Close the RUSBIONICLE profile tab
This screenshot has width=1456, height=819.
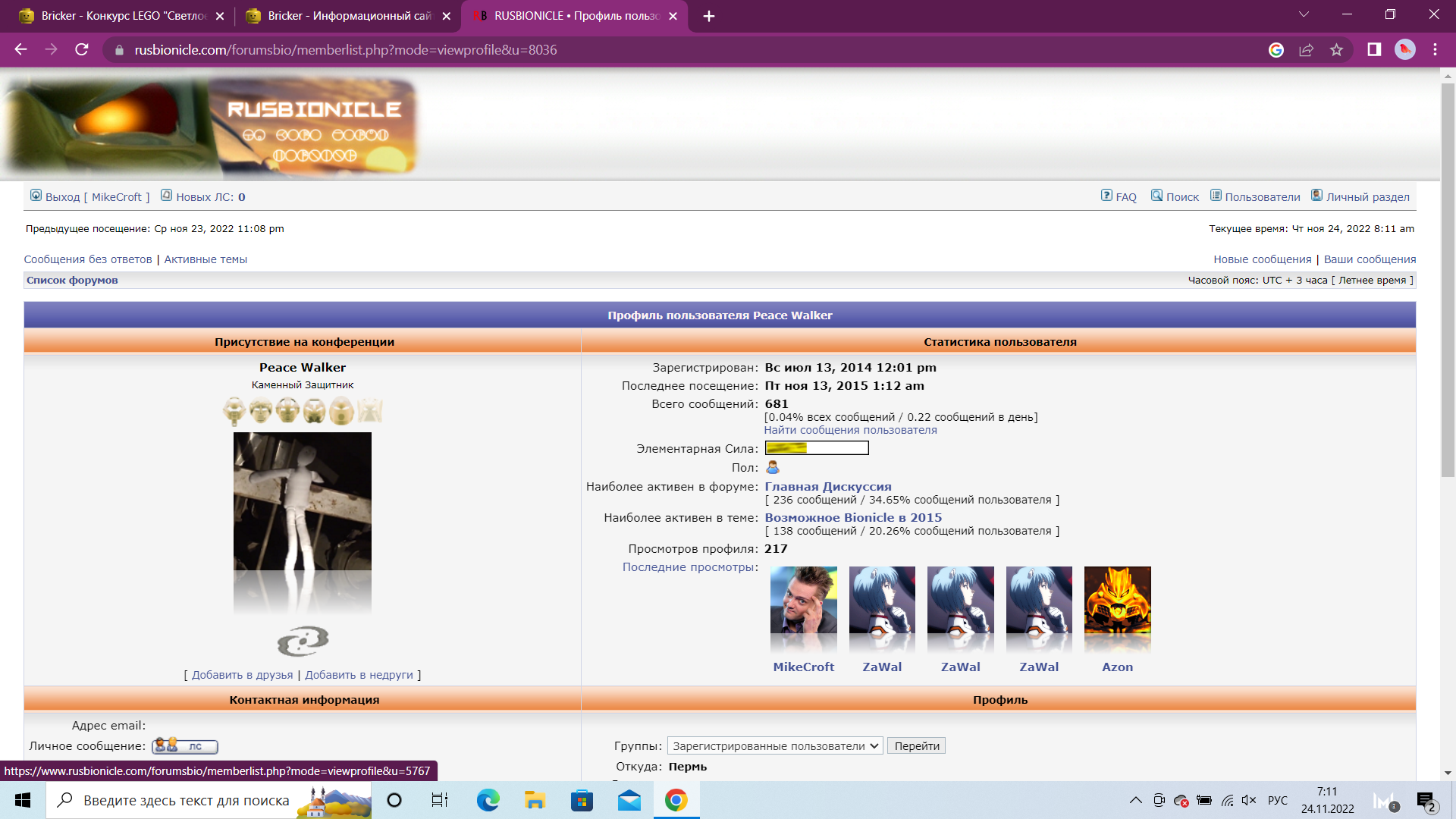point(673,16)
